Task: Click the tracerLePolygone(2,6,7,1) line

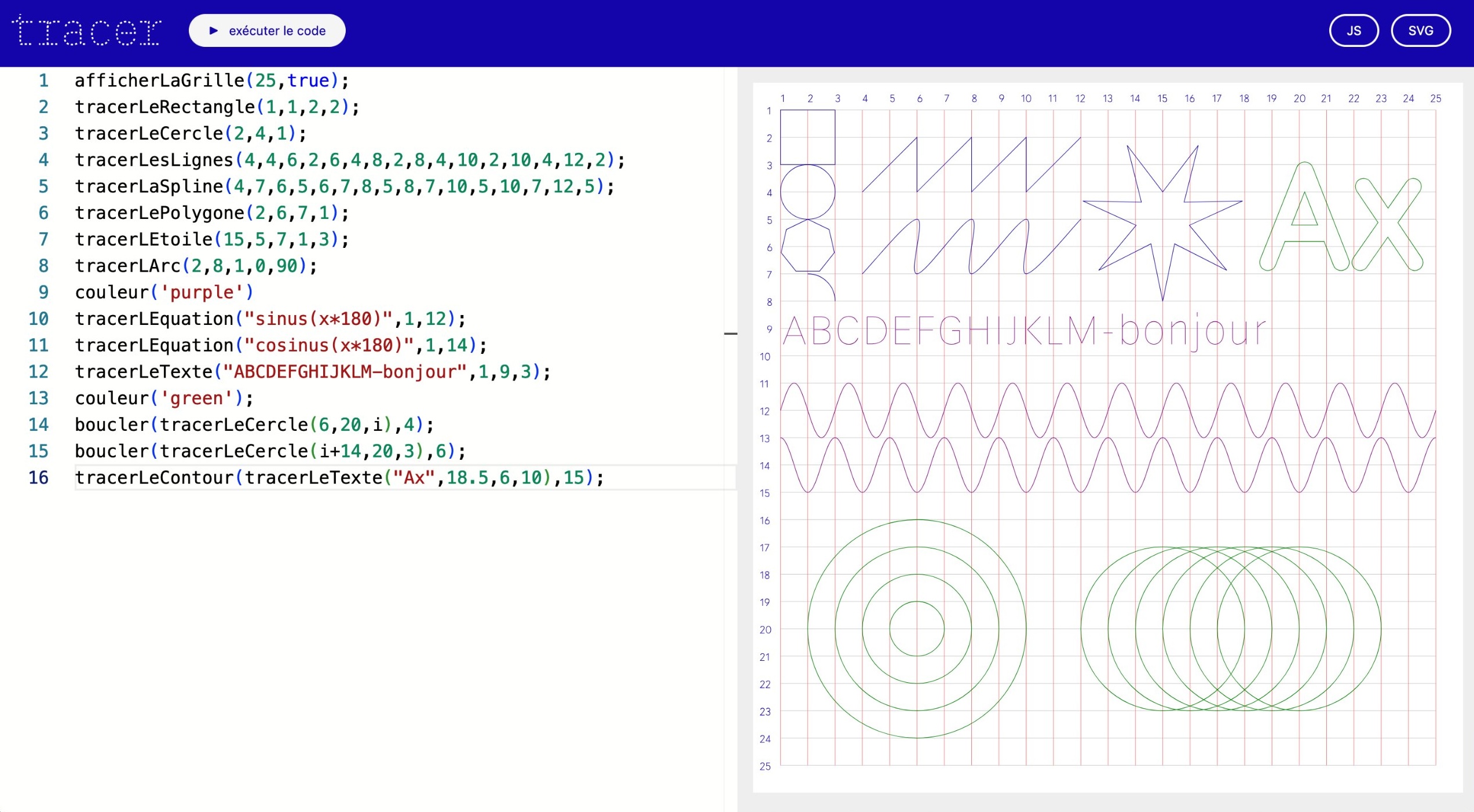Action: tap(212, 213)
